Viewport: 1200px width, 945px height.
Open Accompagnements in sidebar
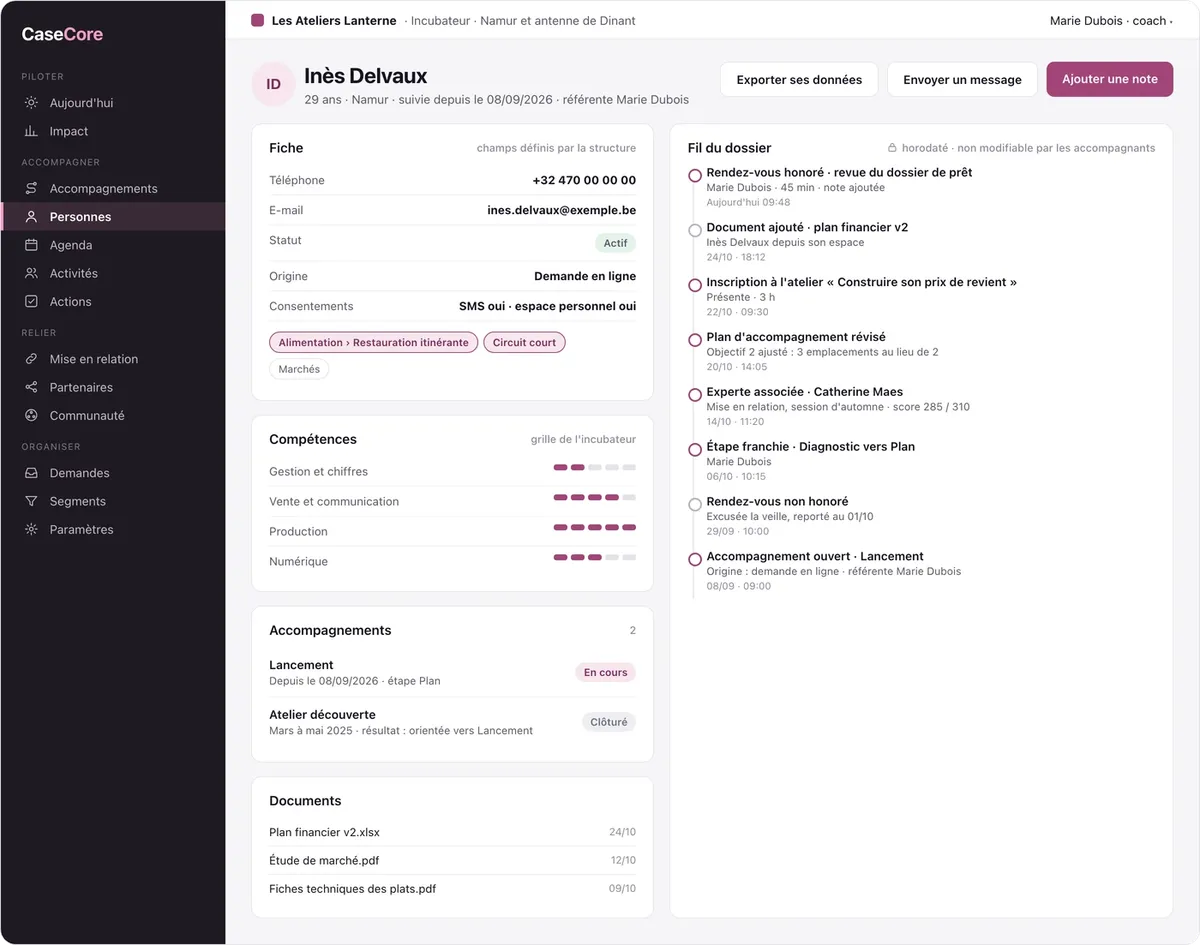[x=113, y=188]
